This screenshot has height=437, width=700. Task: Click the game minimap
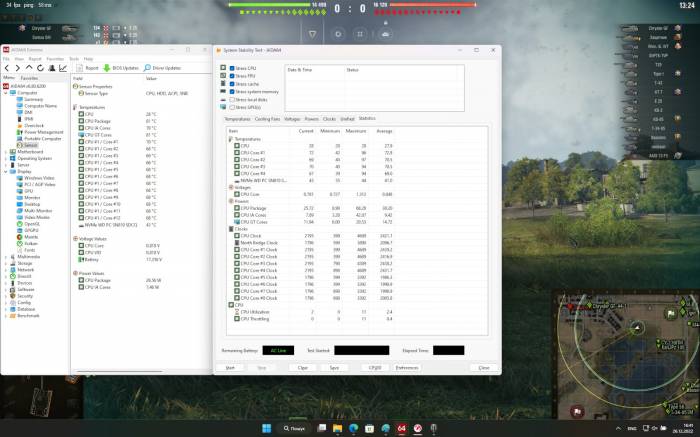[x=627, y=355]
